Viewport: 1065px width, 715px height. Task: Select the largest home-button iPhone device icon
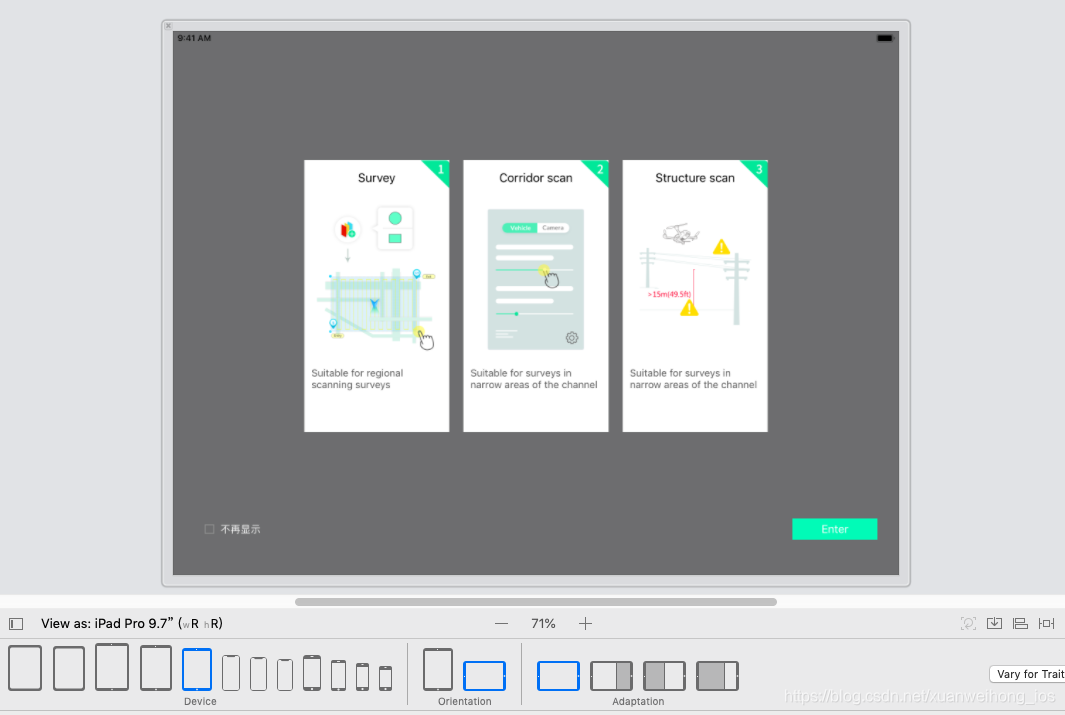(312, 673)
